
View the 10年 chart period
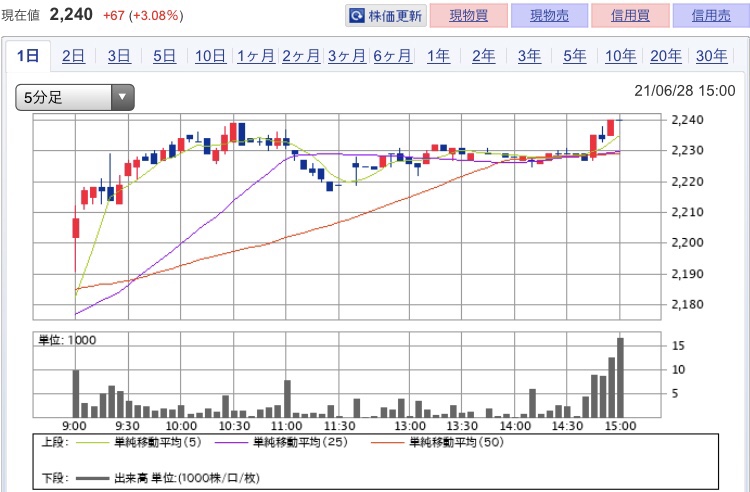(620, 56)
